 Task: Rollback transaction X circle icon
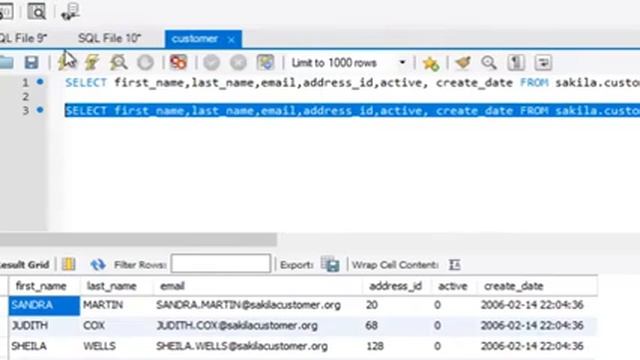(x=238, y=62)
